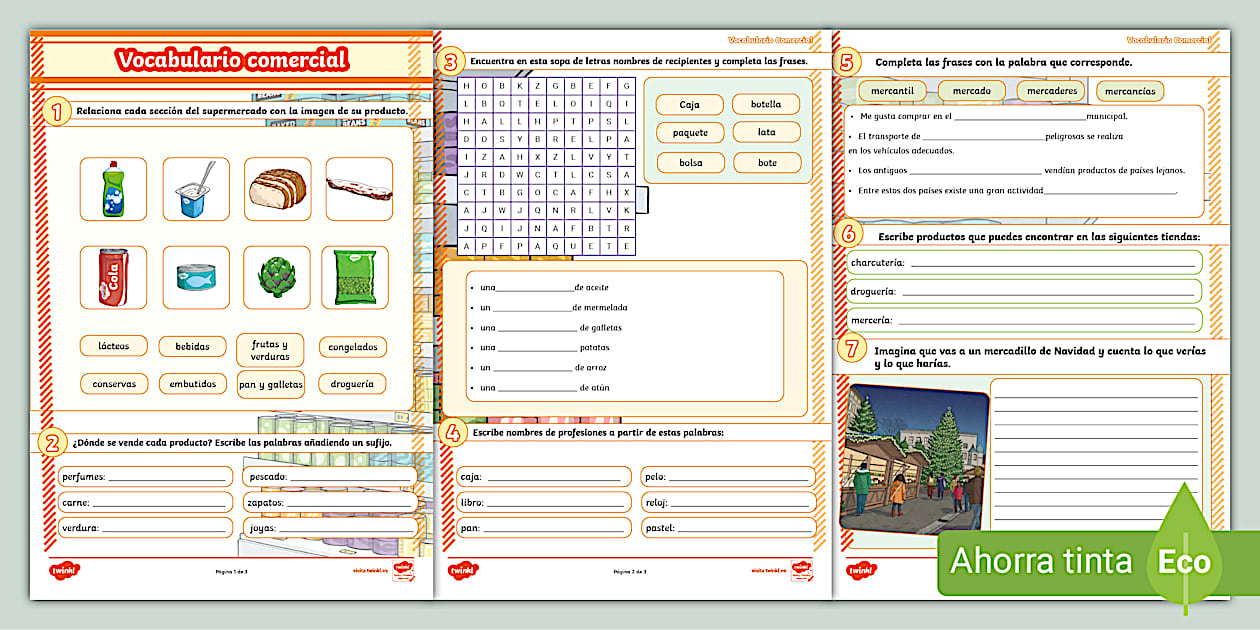The image size is (1260, 630).
Task: Click the 'Ahorra tinta Eco' badge
Action: point(1080,561)
